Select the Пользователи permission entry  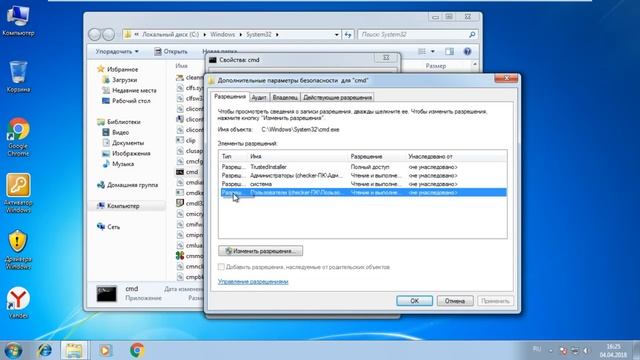click(x=363, y=192)
